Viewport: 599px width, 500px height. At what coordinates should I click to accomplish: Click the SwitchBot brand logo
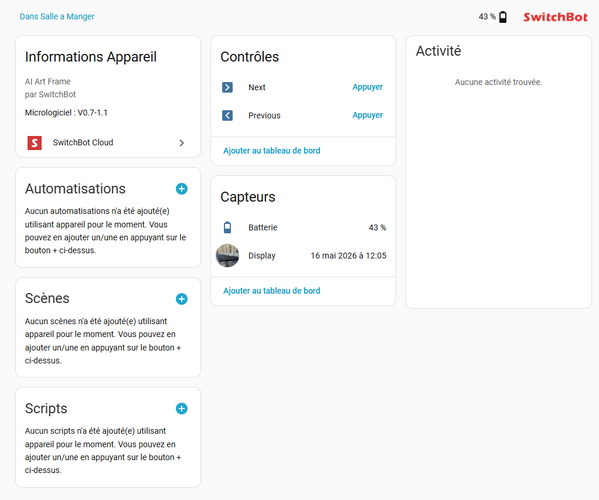[x=555, y=17]
